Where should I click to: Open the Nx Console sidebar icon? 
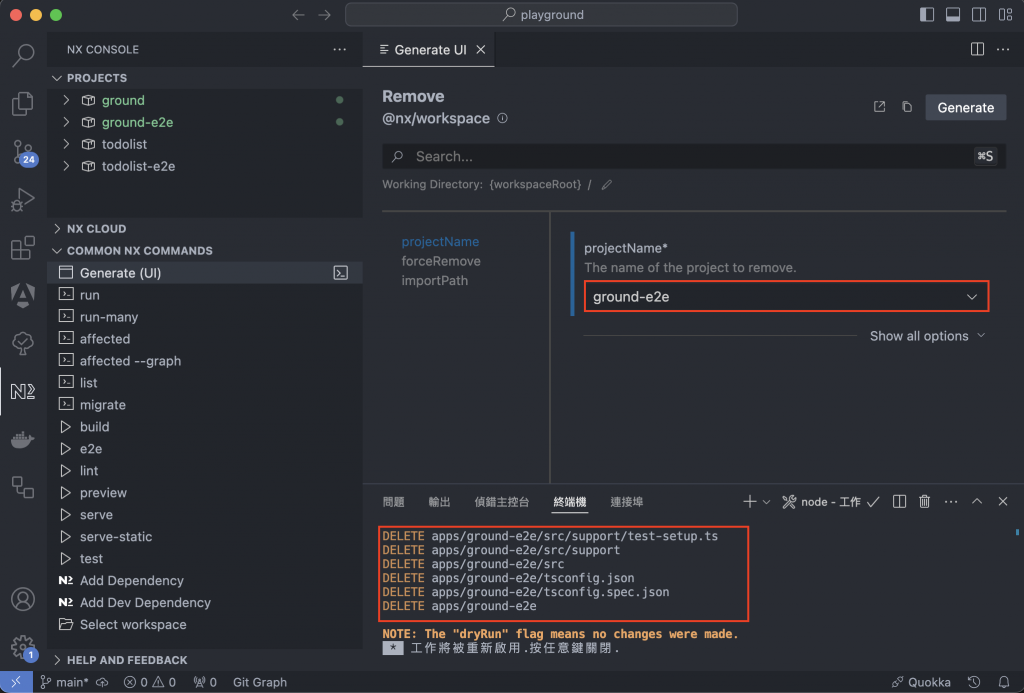pos(23,391)
